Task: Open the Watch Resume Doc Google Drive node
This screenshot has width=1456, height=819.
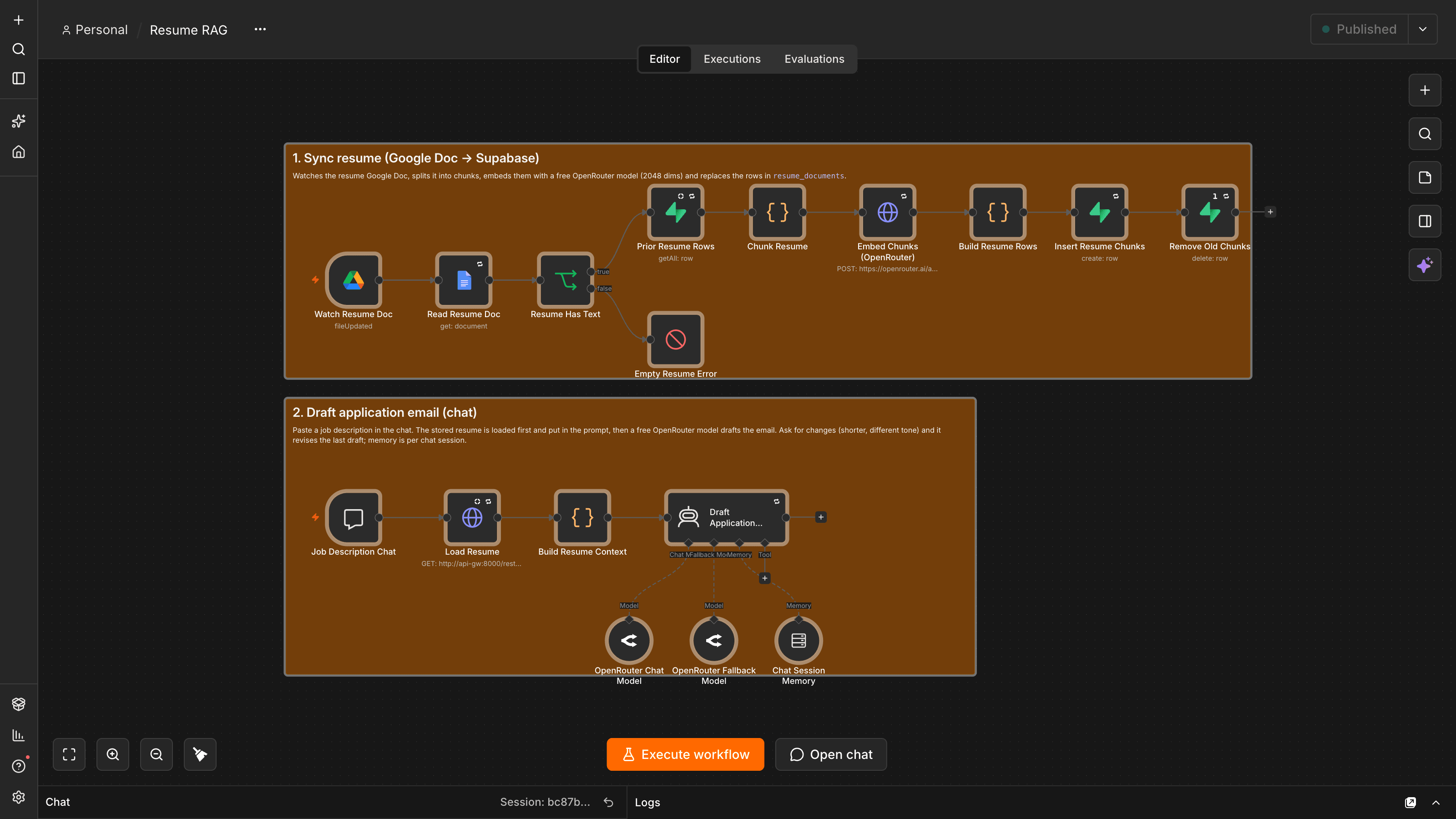Action: click(353, 280)
